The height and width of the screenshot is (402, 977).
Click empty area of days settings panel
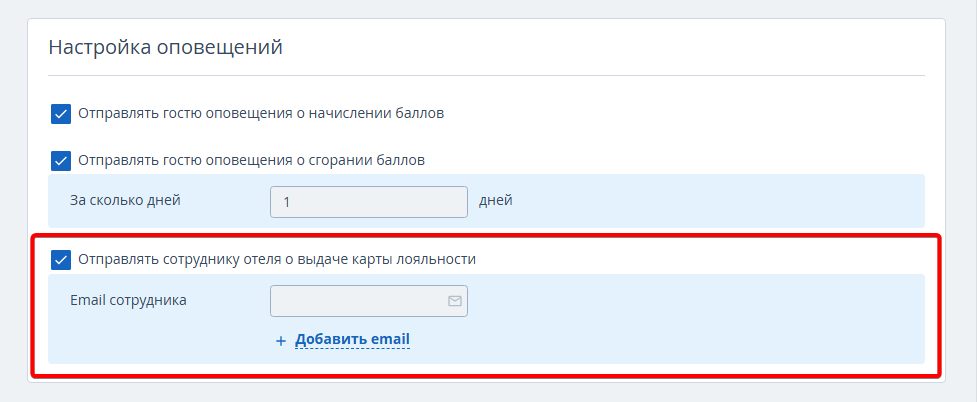point(717,201)
